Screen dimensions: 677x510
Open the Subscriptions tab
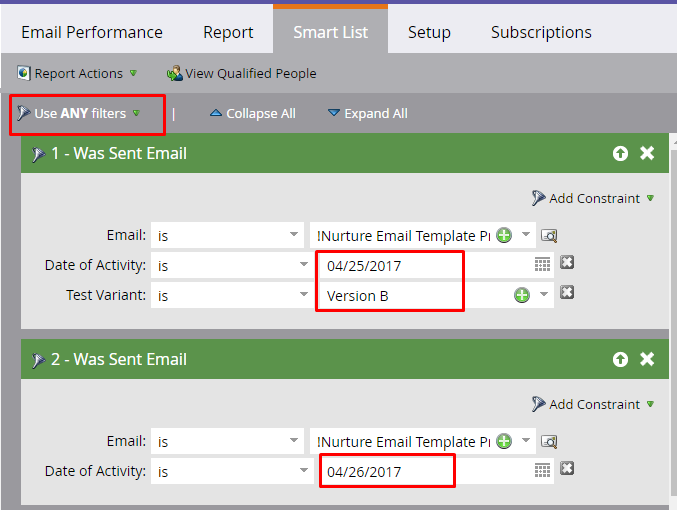tap(541, 32)
